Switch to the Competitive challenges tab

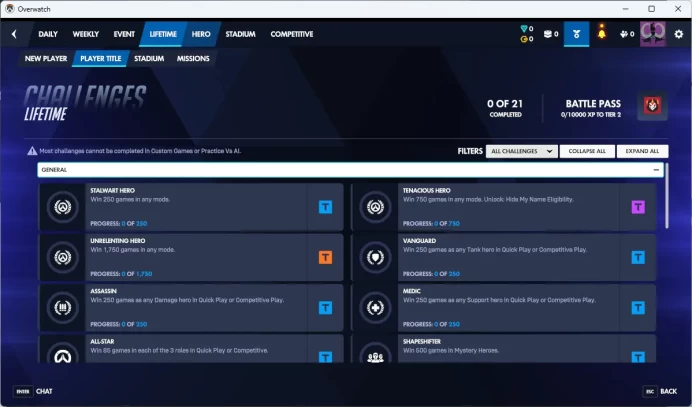point(292,34)
